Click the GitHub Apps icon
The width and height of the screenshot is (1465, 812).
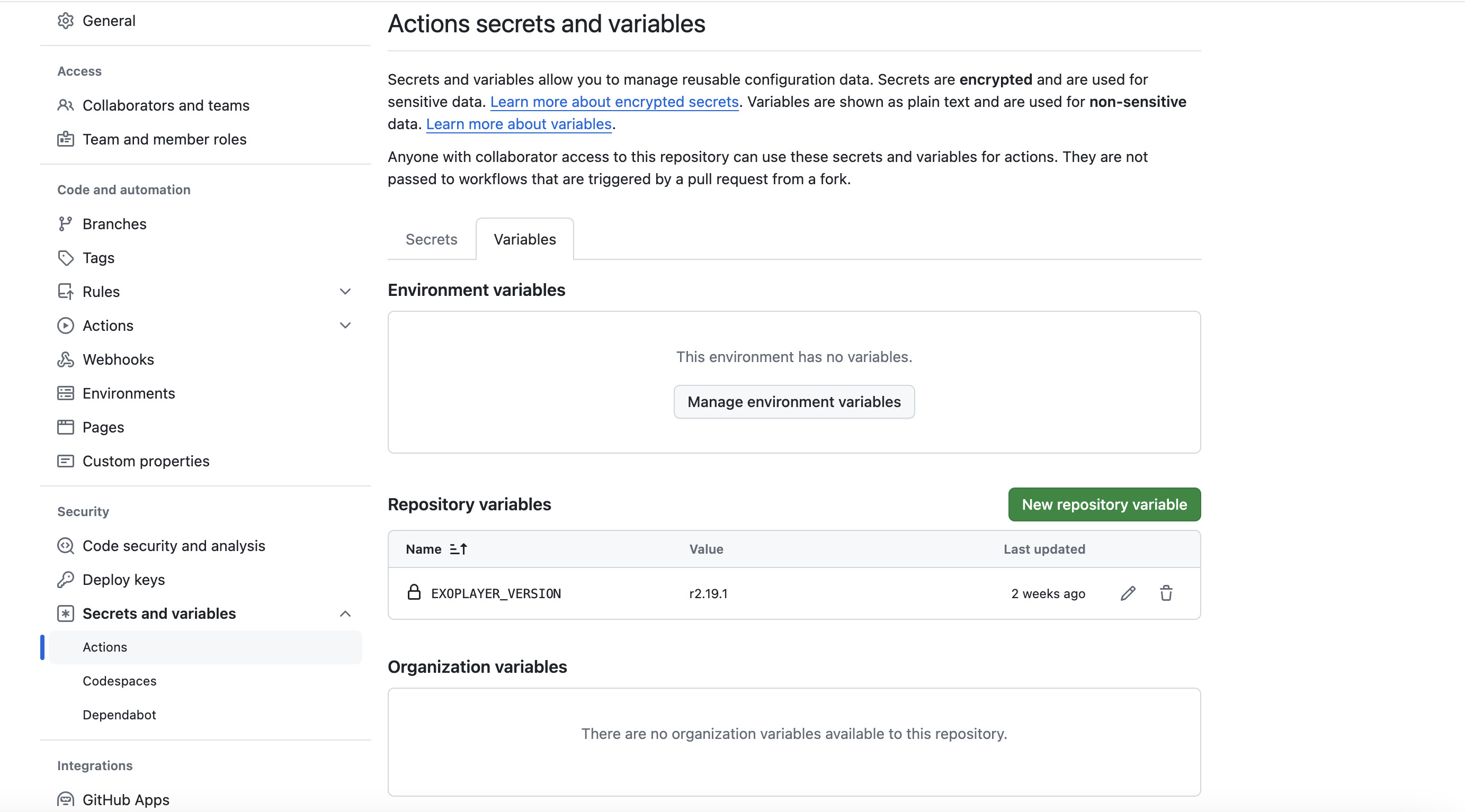[65, 799]
